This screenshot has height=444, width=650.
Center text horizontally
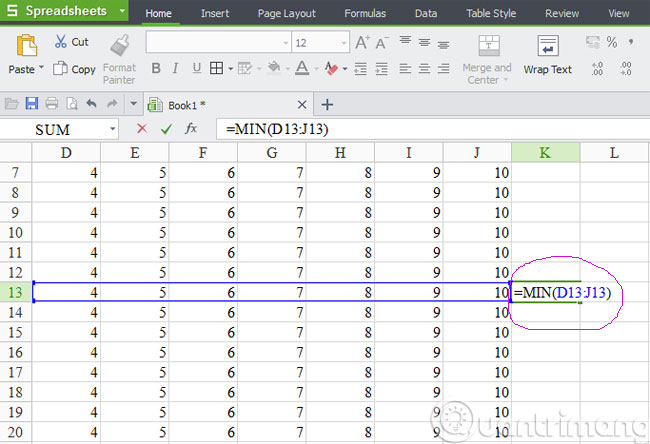click(x=424, y=68)
